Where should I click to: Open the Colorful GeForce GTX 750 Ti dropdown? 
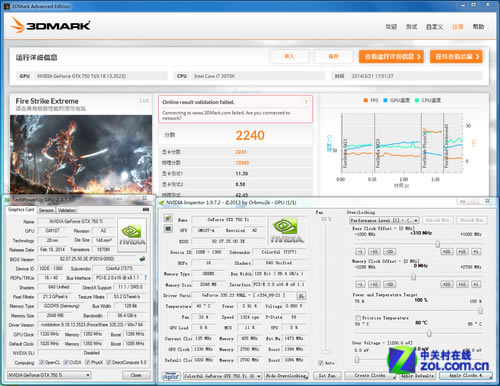point(222,376)
